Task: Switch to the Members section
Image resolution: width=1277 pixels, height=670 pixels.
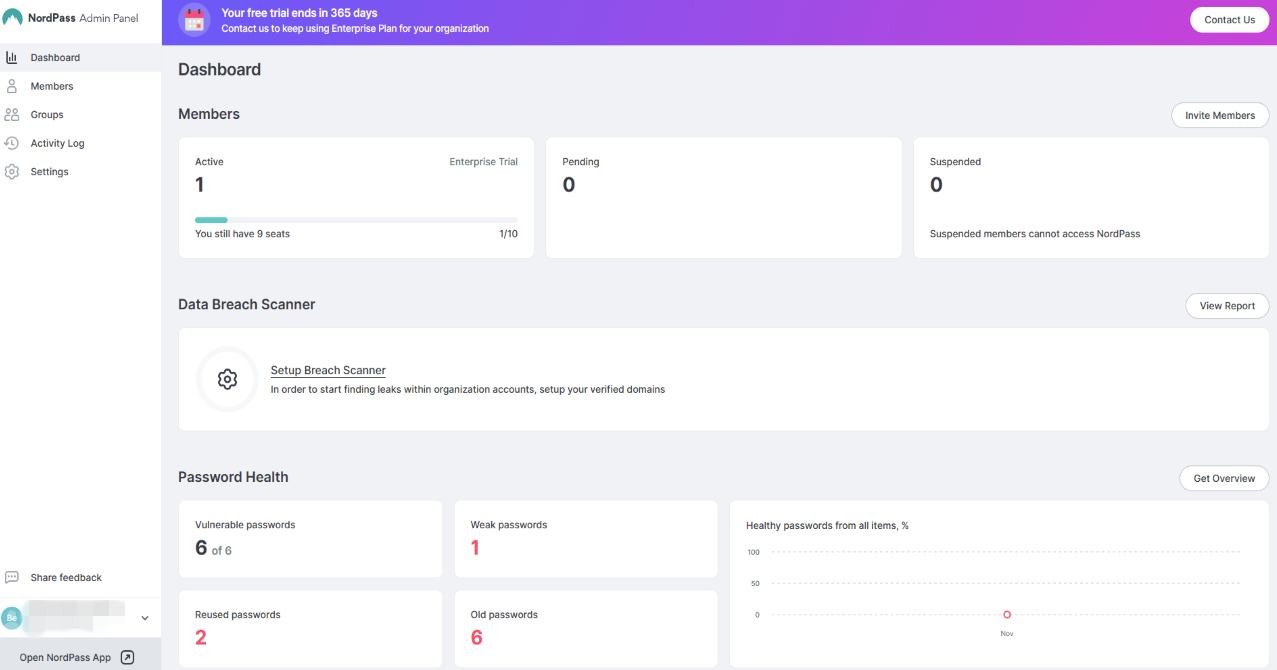Action: click(x=51, y=86)
